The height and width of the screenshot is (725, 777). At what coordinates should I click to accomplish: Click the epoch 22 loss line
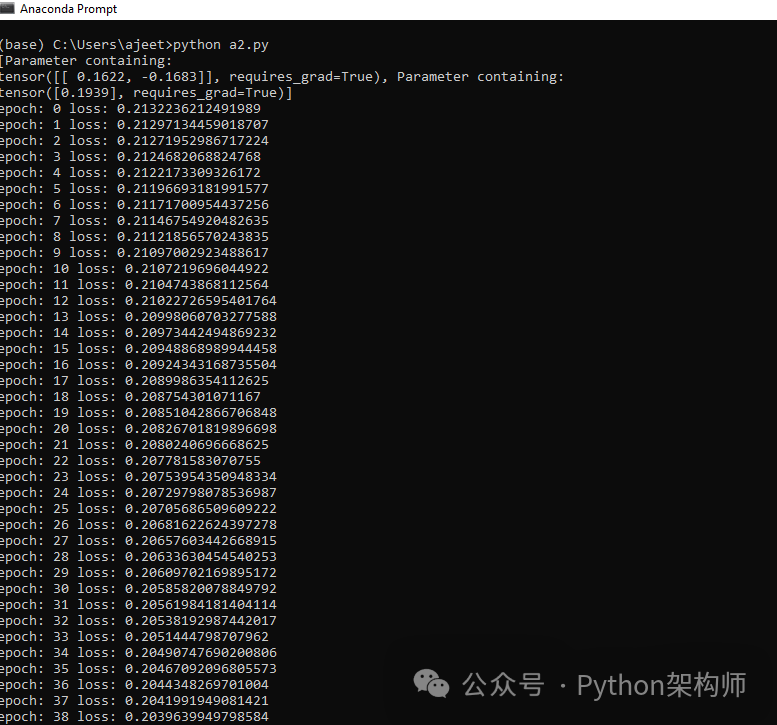click(130, 460)
